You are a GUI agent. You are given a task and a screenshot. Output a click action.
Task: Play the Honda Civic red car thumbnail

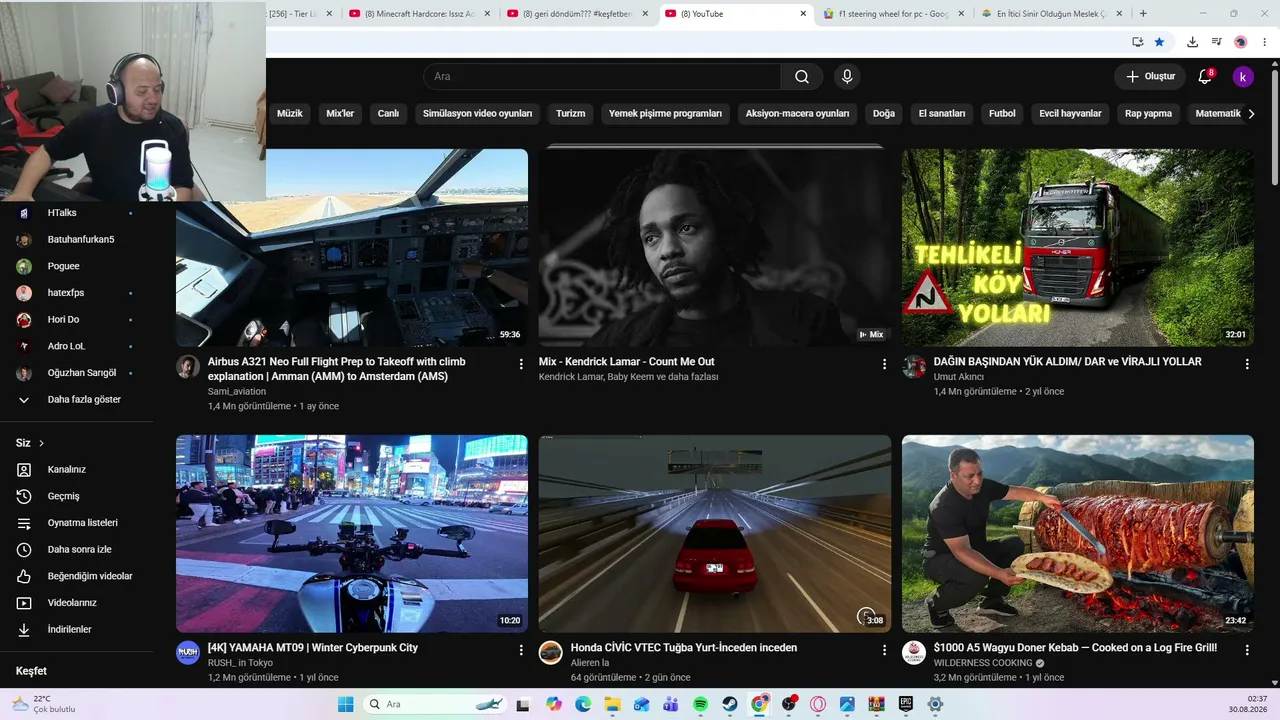click(715, 534)
